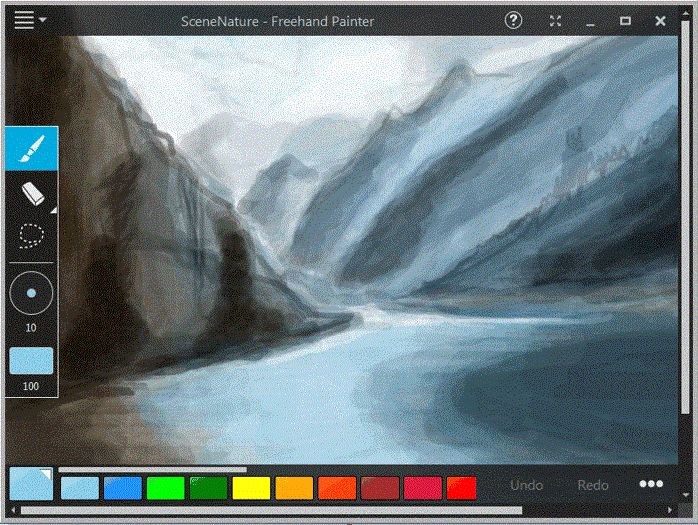The width and height of the screenshot is (698, 525).
Task: Click the horizontal scrollbar right arrow
Action: [x=670, y=510]
